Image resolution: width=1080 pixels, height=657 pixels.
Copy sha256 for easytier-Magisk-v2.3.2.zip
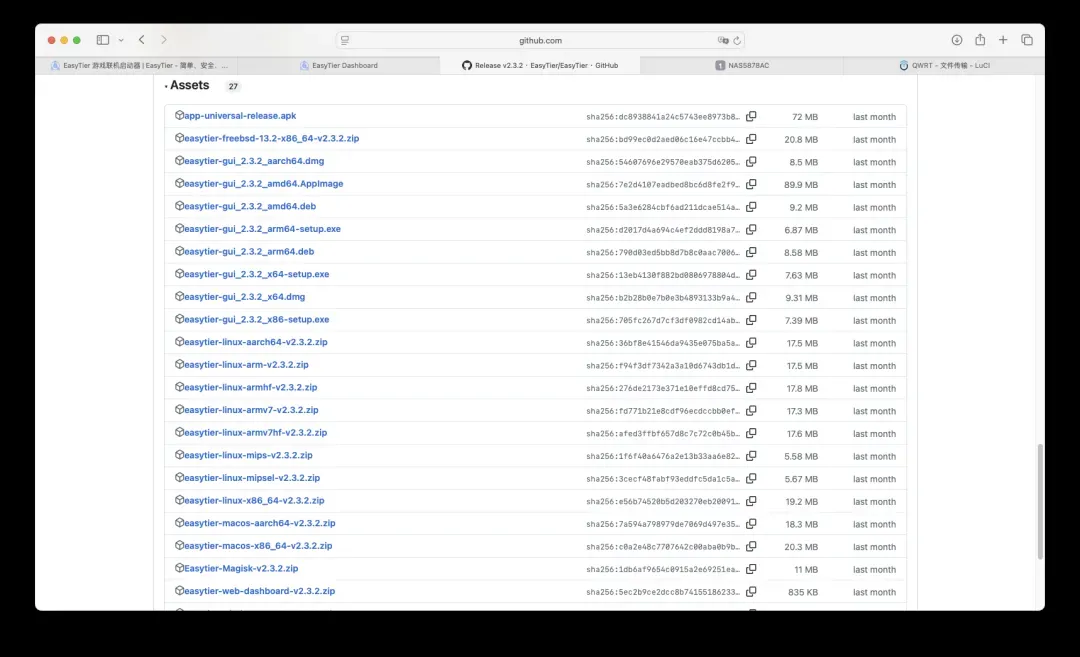751,569
